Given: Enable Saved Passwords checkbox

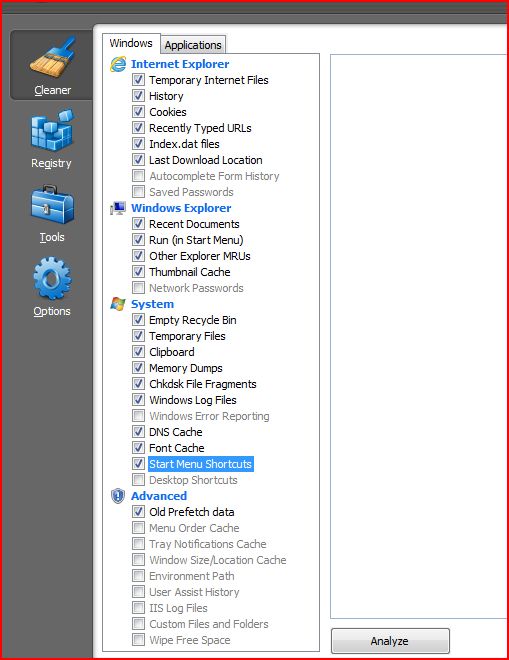Looking at the screenshot, I should [x=138, y=192].
